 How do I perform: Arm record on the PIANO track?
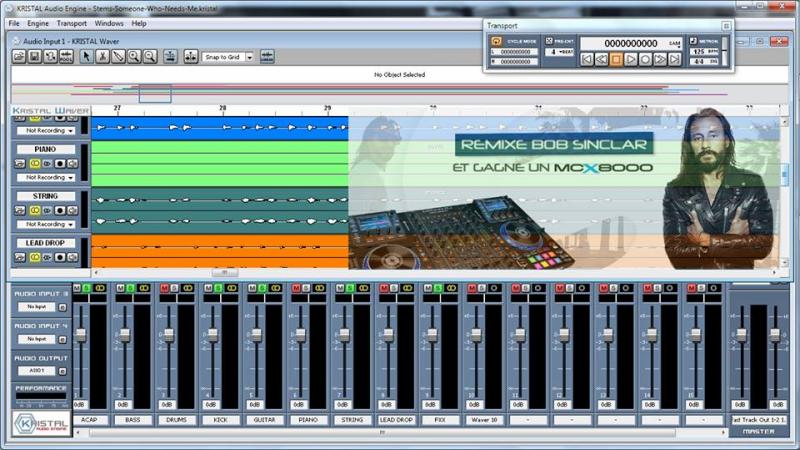(x=60, y=164)
